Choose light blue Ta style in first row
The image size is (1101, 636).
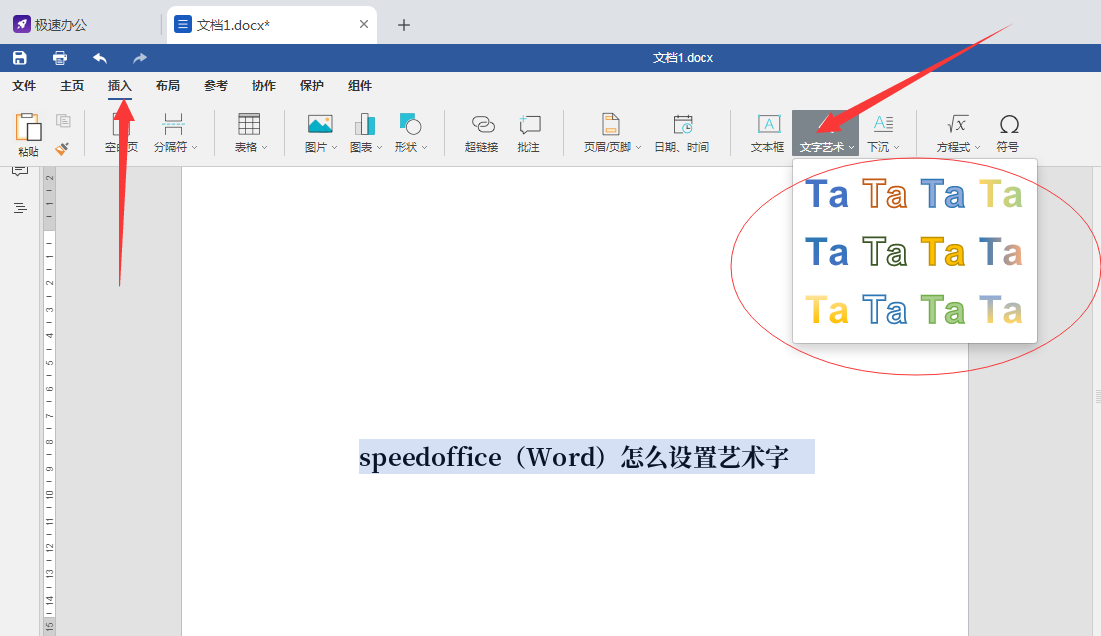click(x=942, y=194)
